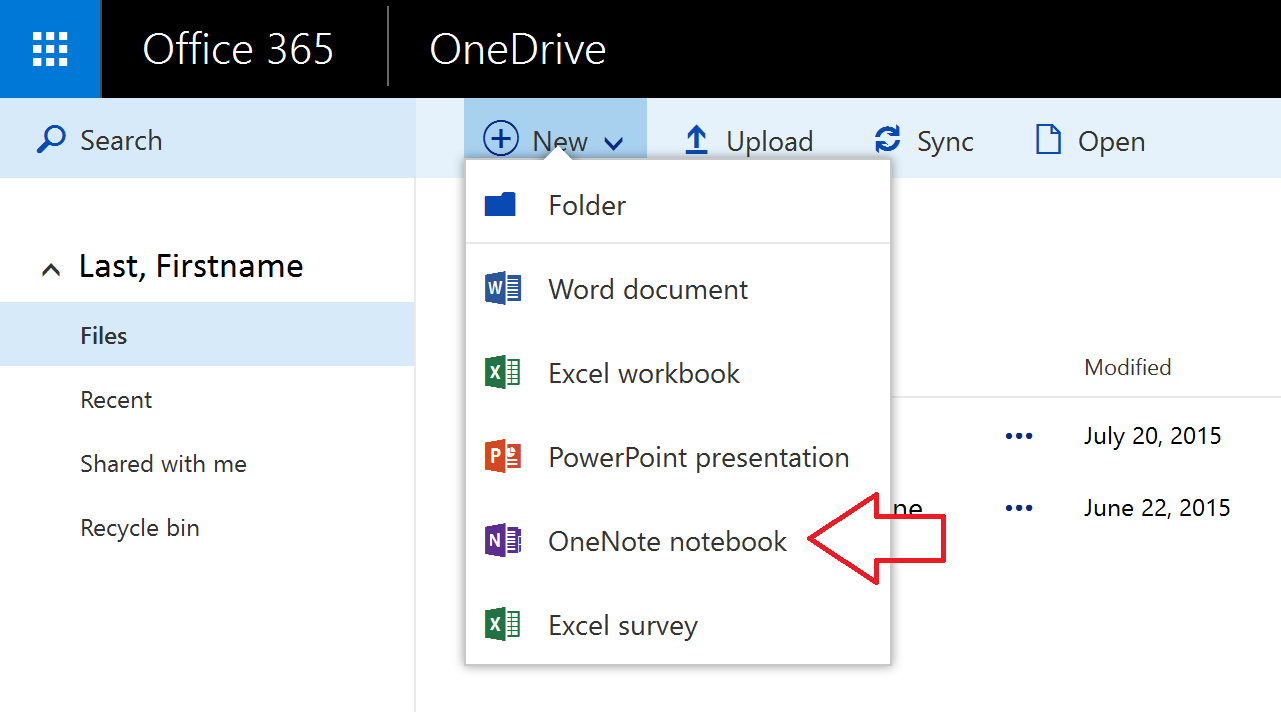Click the July 20, 2015 date cell
The image size is (1281, 712).
(x=1152, y=436)
